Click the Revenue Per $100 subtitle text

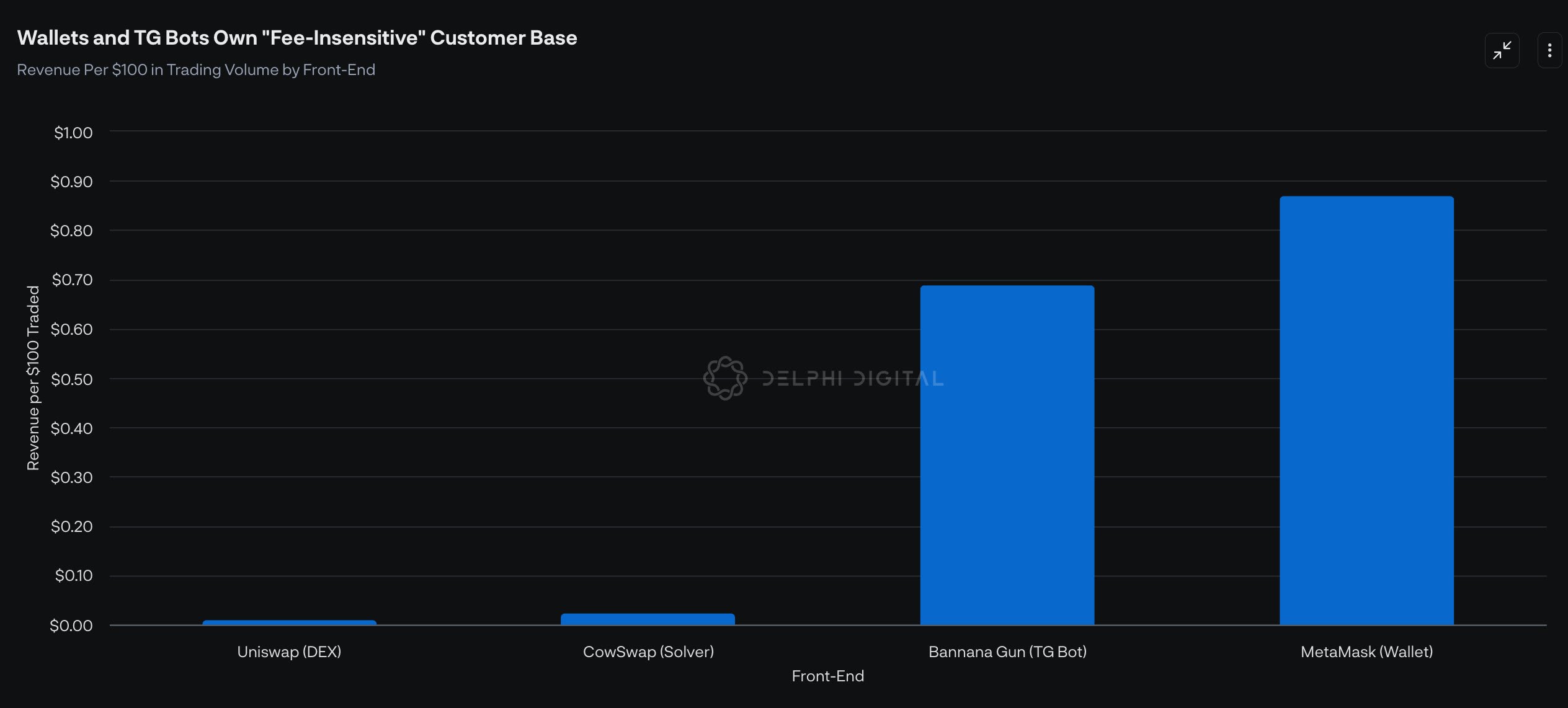click(x=196, y=69)
